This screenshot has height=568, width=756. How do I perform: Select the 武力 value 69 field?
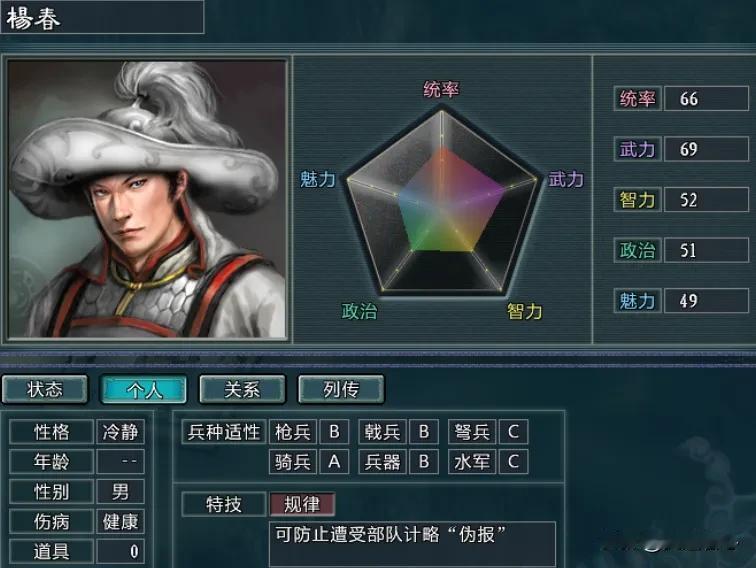click(x=706, y=149)
